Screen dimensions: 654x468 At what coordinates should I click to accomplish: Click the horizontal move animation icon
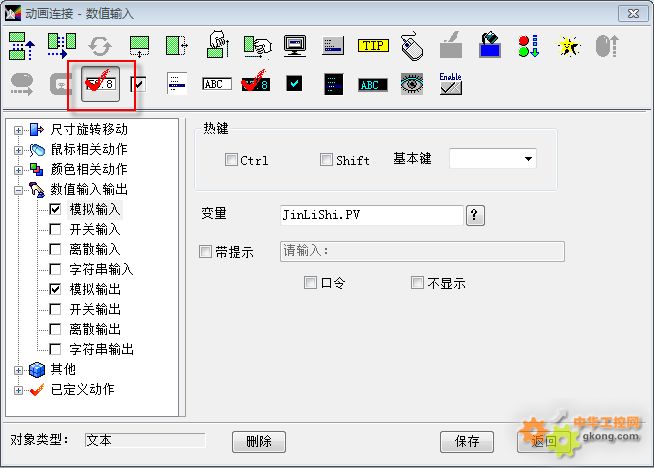pos(61,45)
